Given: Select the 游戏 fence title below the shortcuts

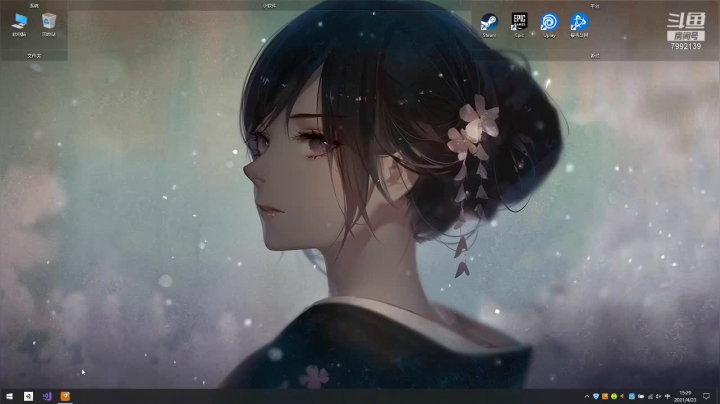Looking at the screenshot, I should point(595,56).
